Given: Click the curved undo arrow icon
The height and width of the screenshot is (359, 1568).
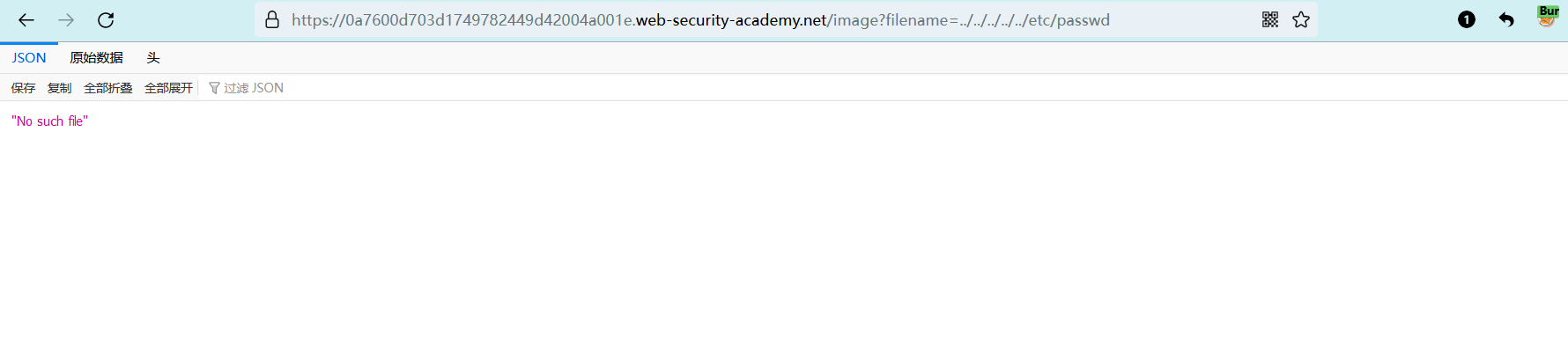Looking at the screenshot, I should pos(1506,20).
